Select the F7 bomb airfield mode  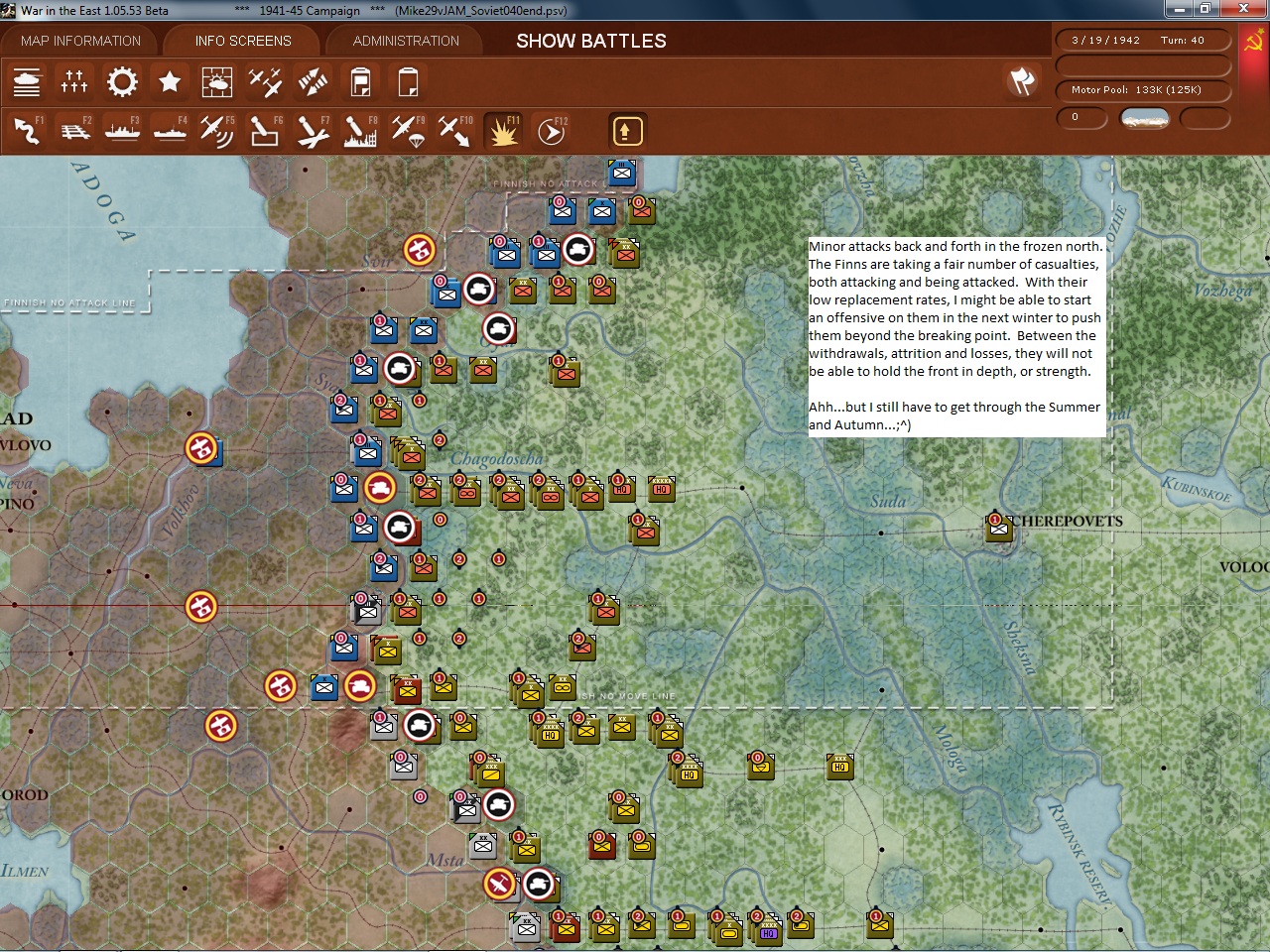click(x=313, y=131)
